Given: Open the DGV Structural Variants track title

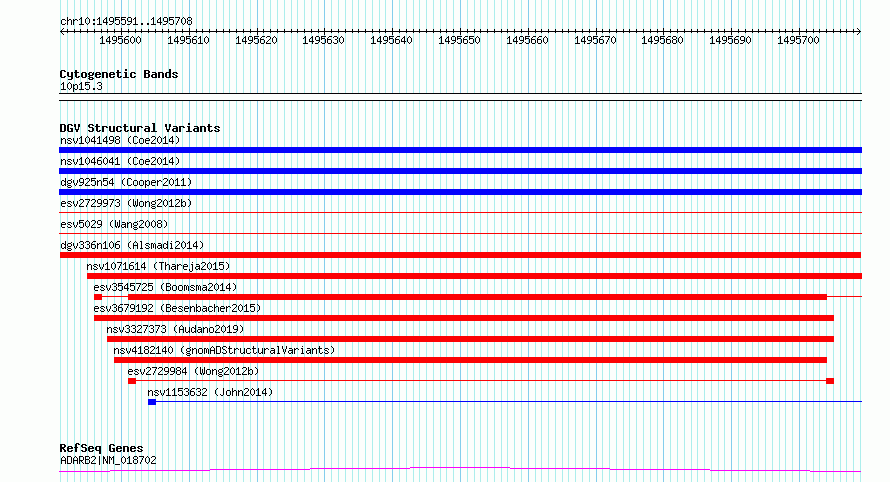Looking at the screenshot, I should [140, 128].
